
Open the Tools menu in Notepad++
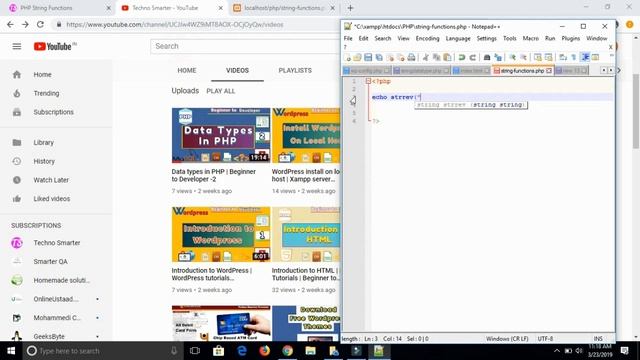(509, 38)
